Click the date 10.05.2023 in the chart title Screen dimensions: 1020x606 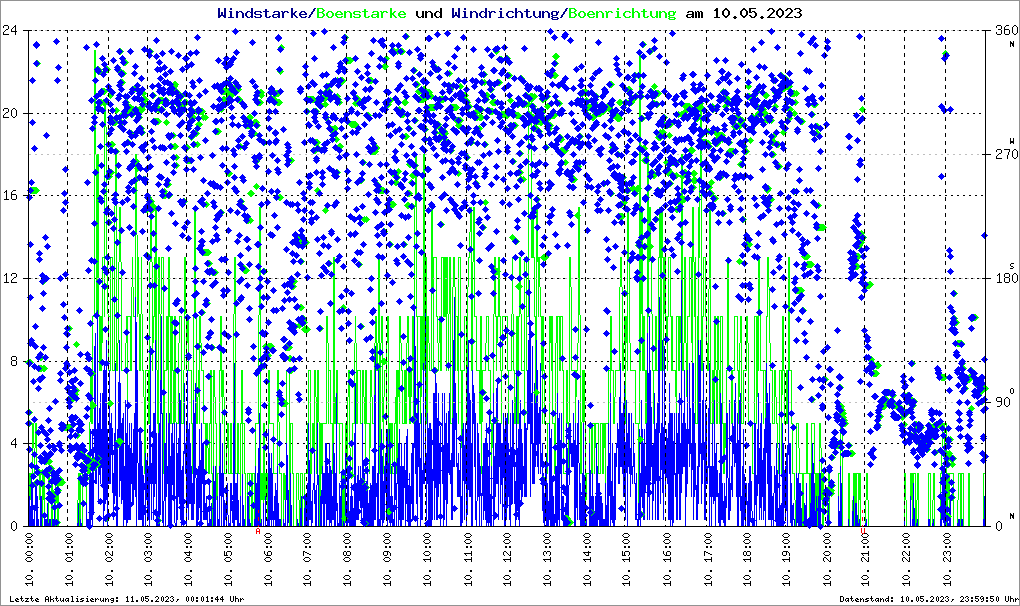[x=757, y=13]
